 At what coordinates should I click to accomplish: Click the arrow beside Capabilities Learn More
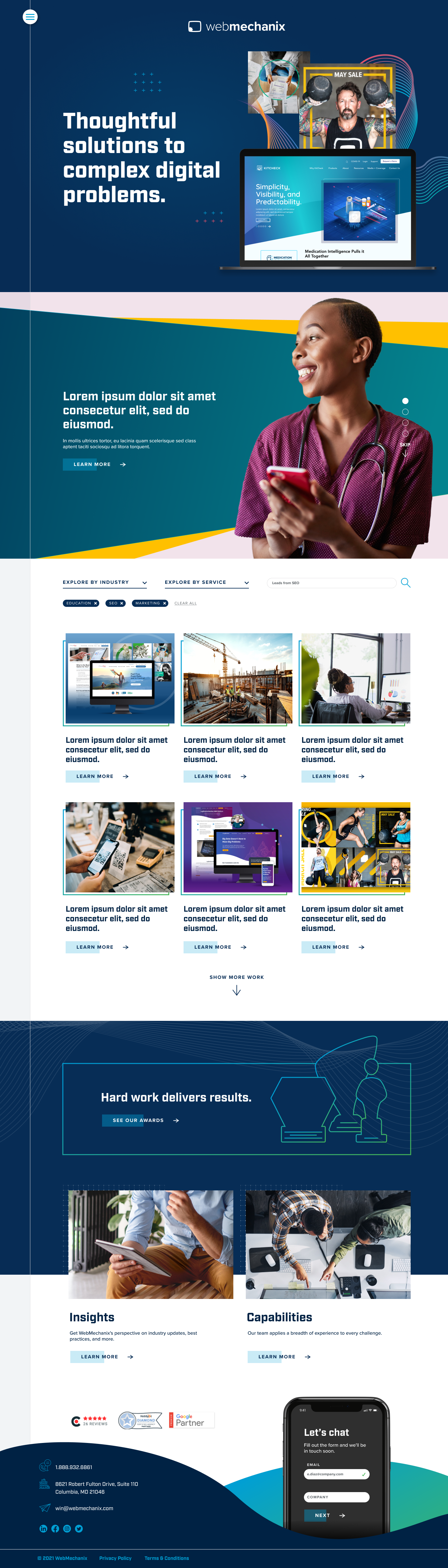(307, 1356)
